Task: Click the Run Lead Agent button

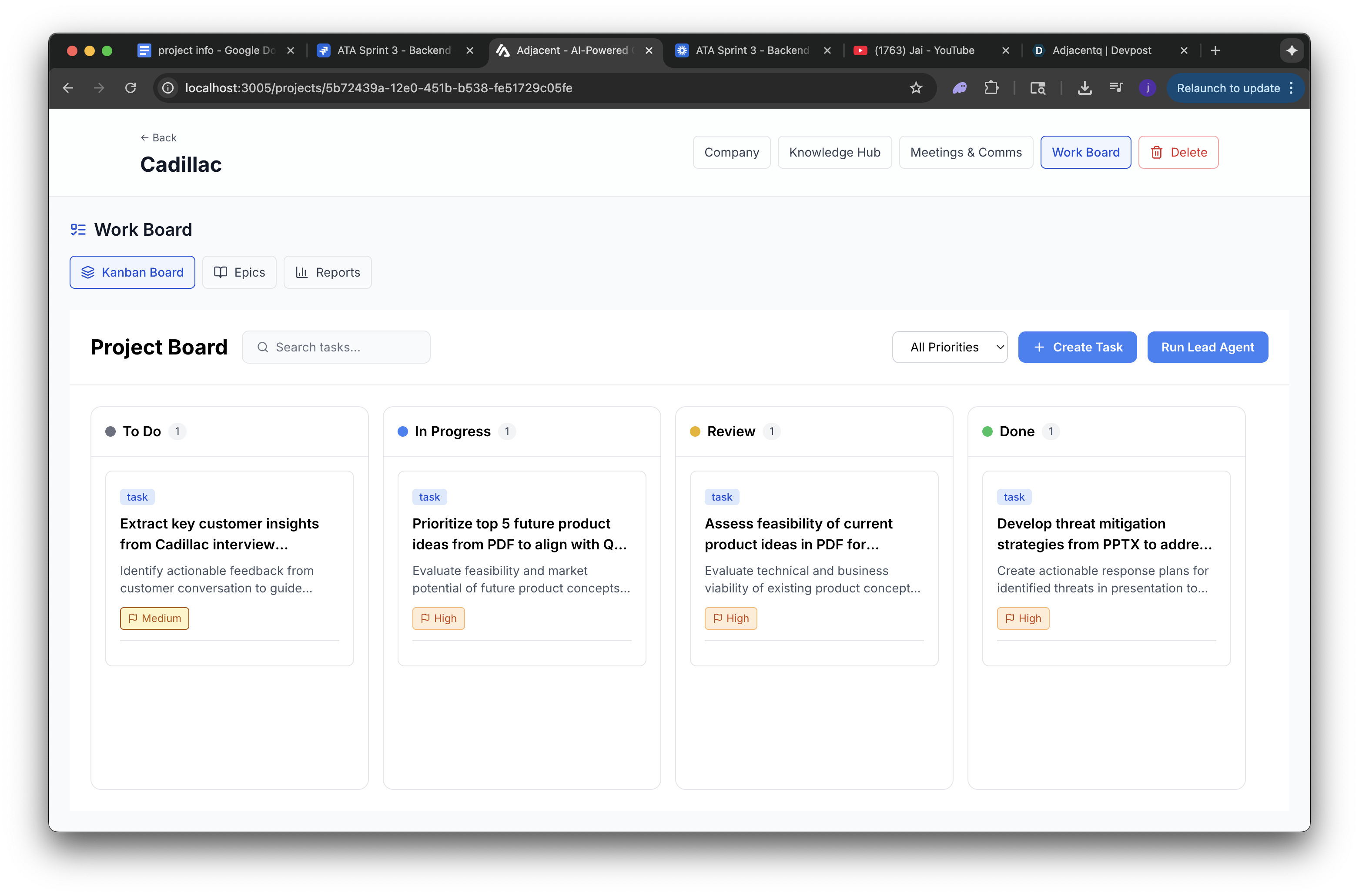Action: pos(1207,347)
